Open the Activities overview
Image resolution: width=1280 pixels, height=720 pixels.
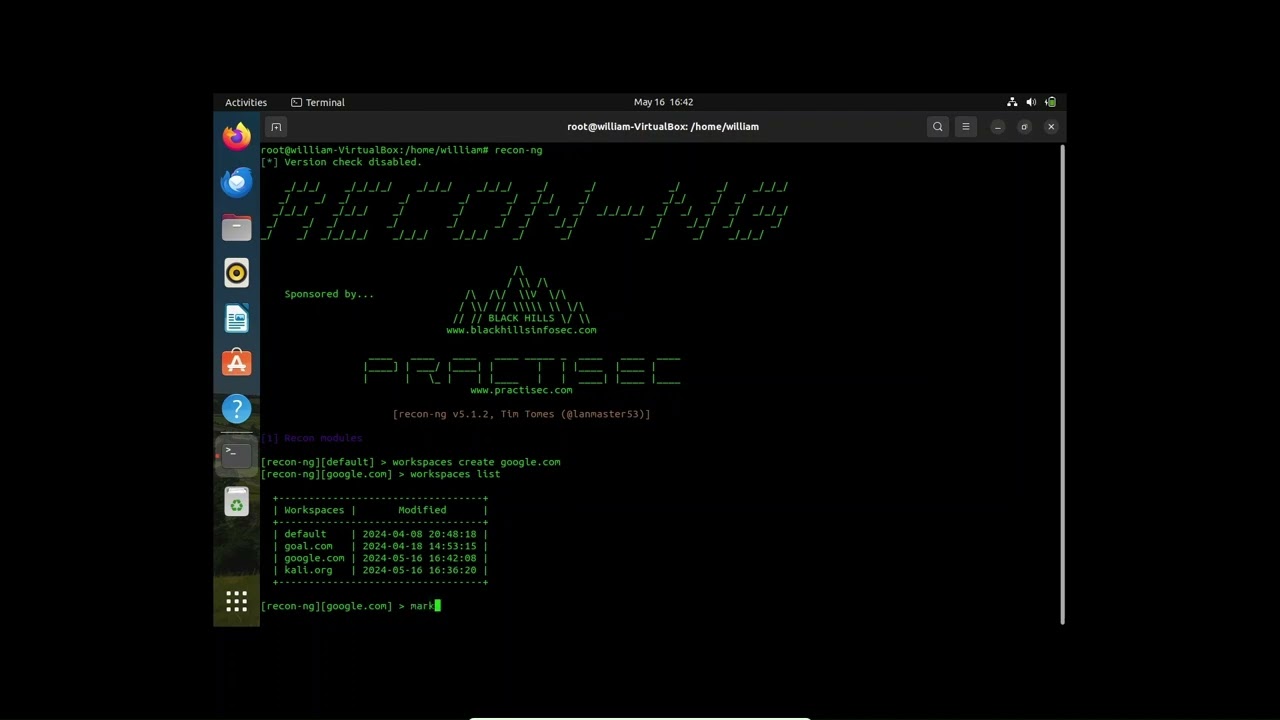coord(246,102)
